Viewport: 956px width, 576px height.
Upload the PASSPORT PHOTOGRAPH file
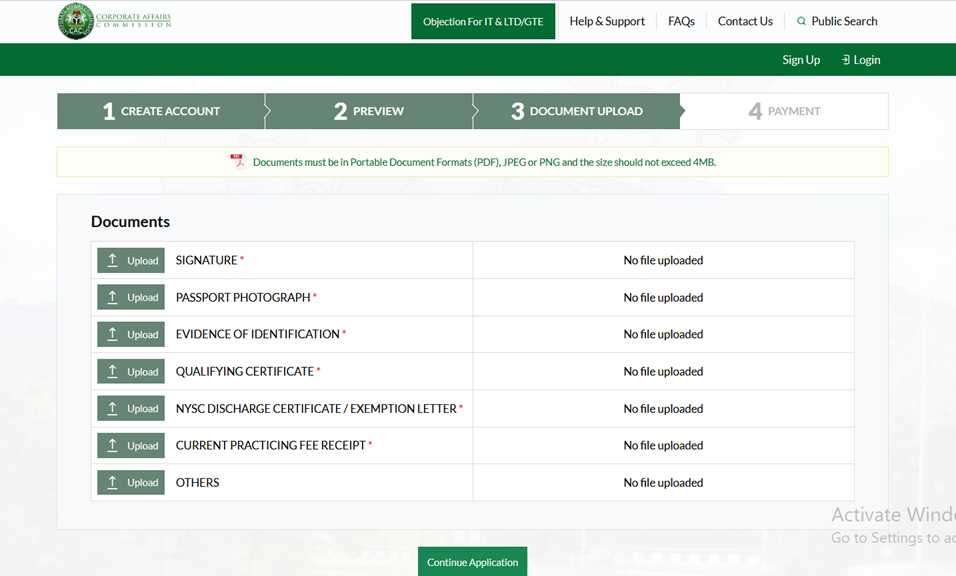[x=131, y=297]
